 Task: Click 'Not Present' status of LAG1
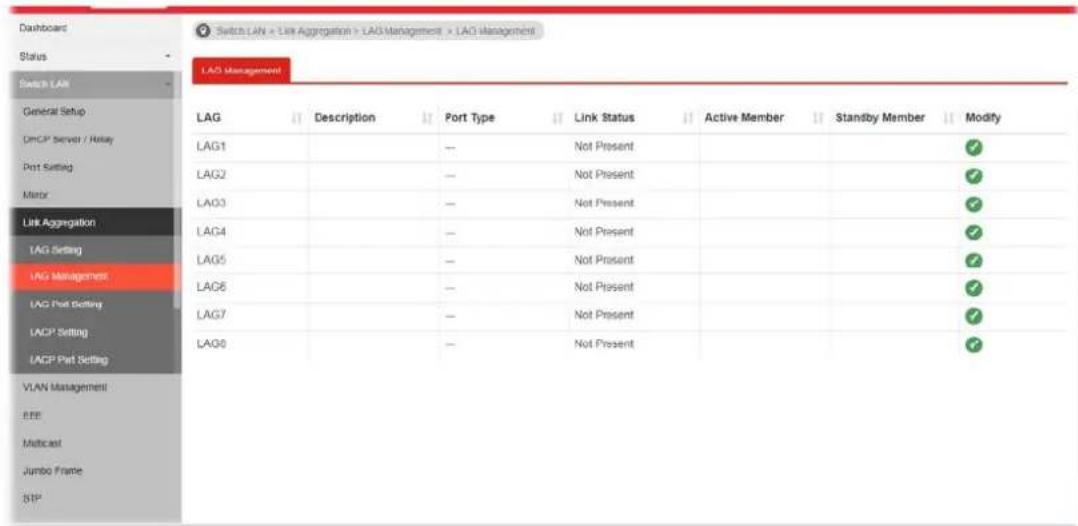coord(604,146)
